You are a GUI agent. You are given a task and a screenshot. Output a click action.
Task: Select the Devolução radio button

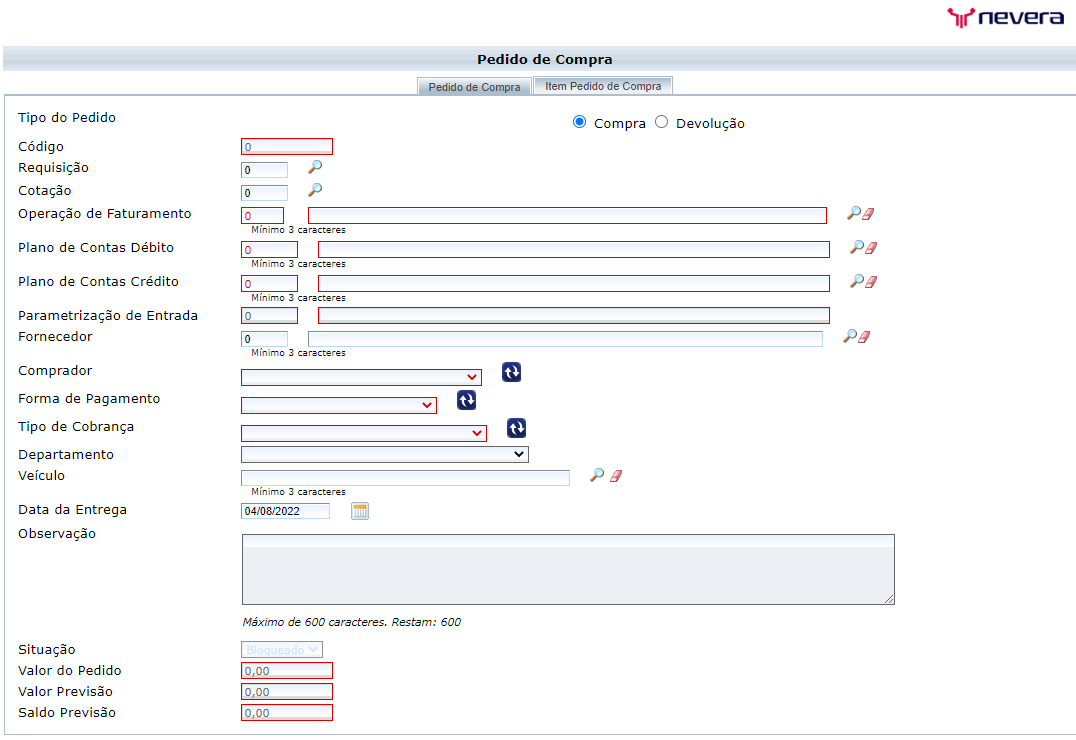click(661, 121)
